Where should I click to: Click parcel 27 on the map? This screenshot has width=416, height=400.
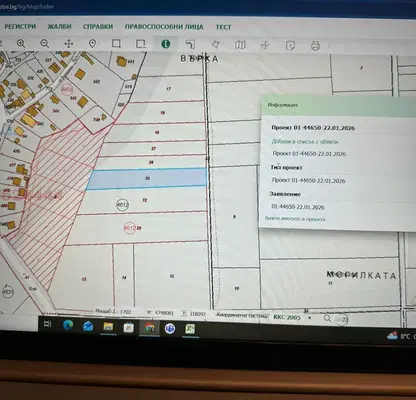[153, 148]
